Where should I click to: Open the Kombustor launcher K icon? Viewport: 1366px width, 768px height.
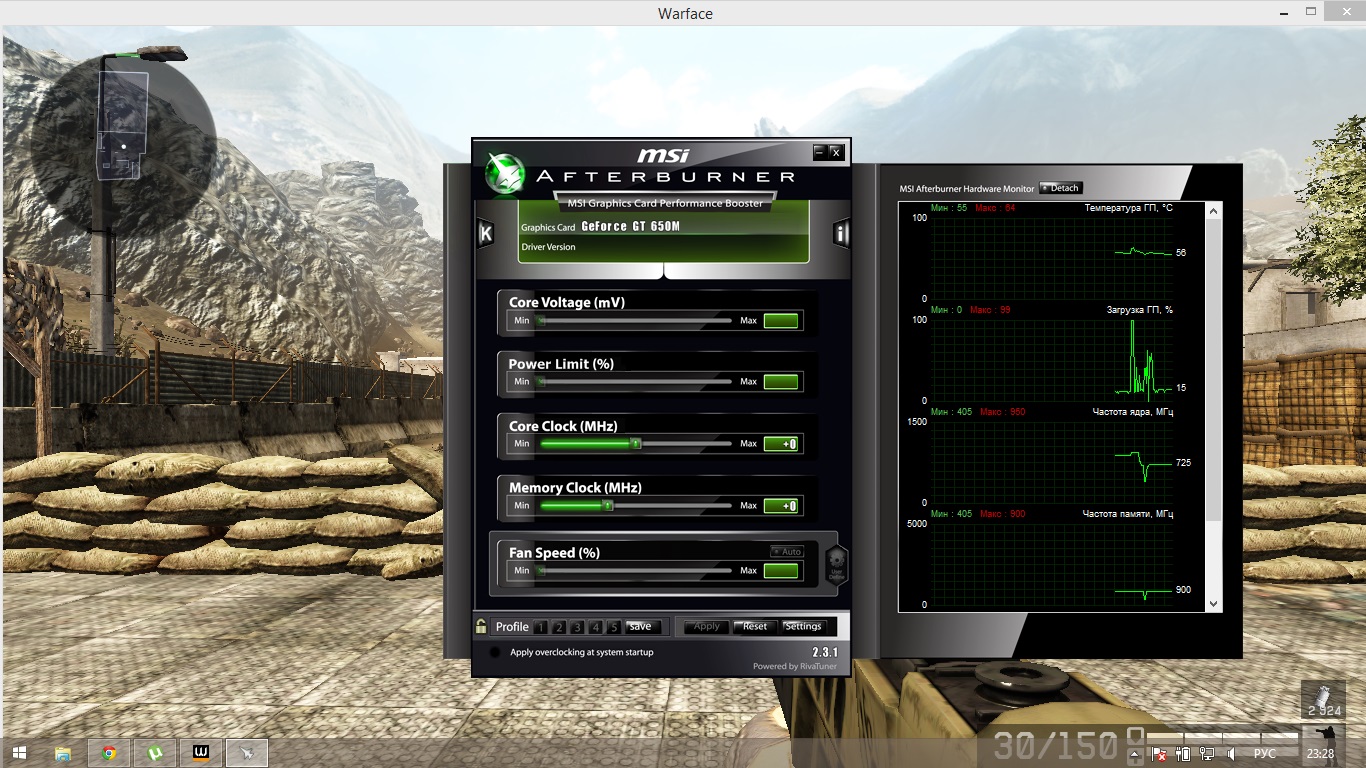(486, 234)
